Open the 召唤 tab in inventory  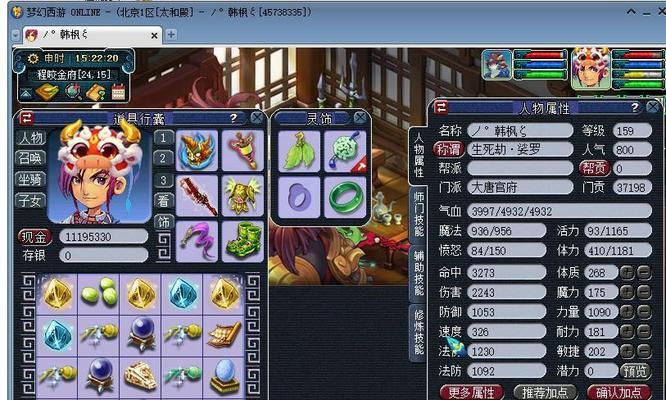click(x=30, y=158)
